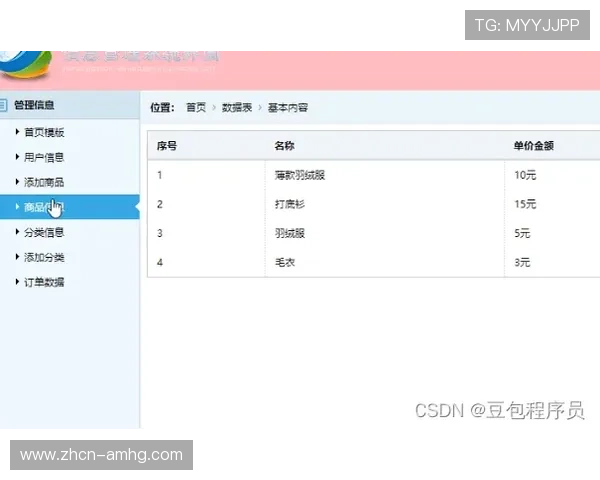Click row number 1 cell
This screenshot has height=480, width=600.
coord(160,175)
